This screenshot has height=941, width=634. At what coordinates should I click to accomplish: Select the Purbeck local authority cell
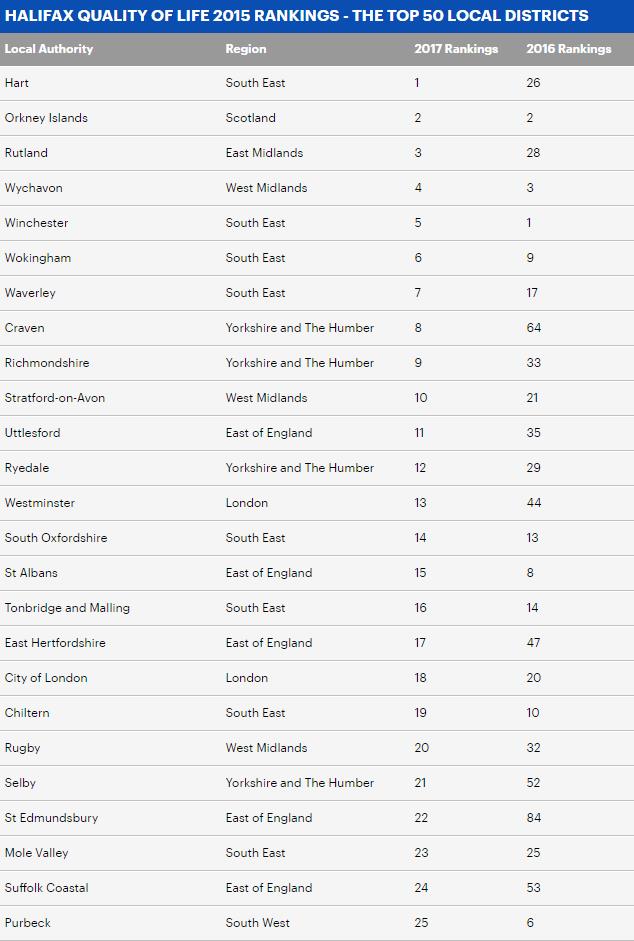27,923
